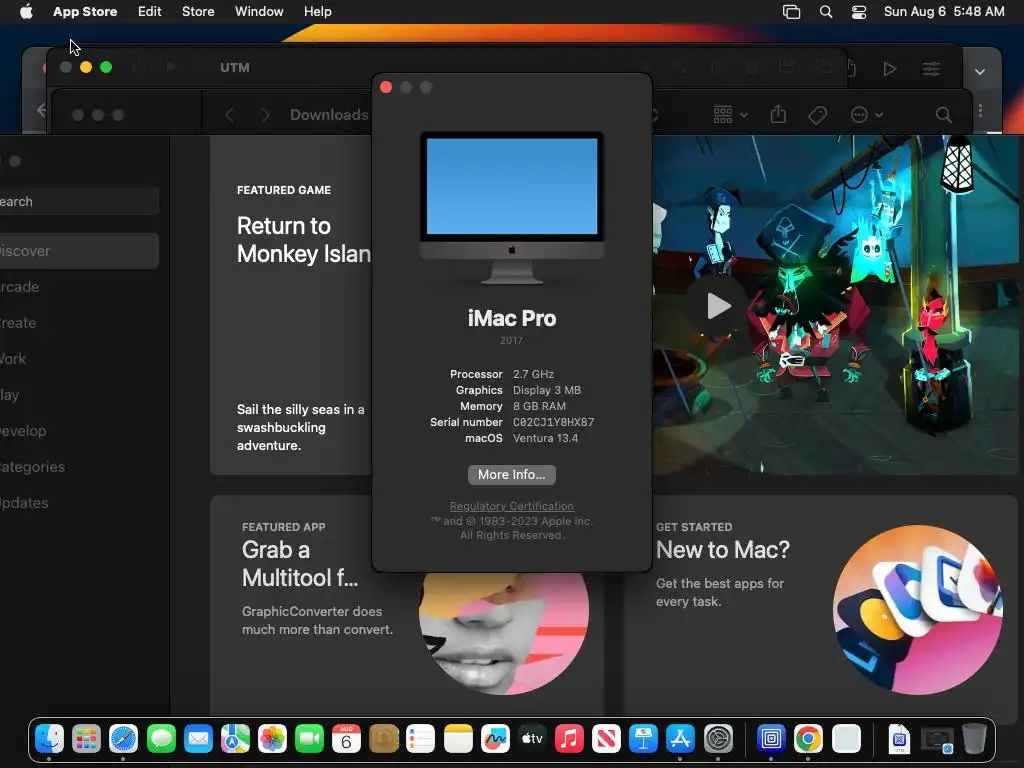The height and width of the screenshot is (768, 1024).
Task: Close the iMac Pro About window
Action: pos(386,88)
